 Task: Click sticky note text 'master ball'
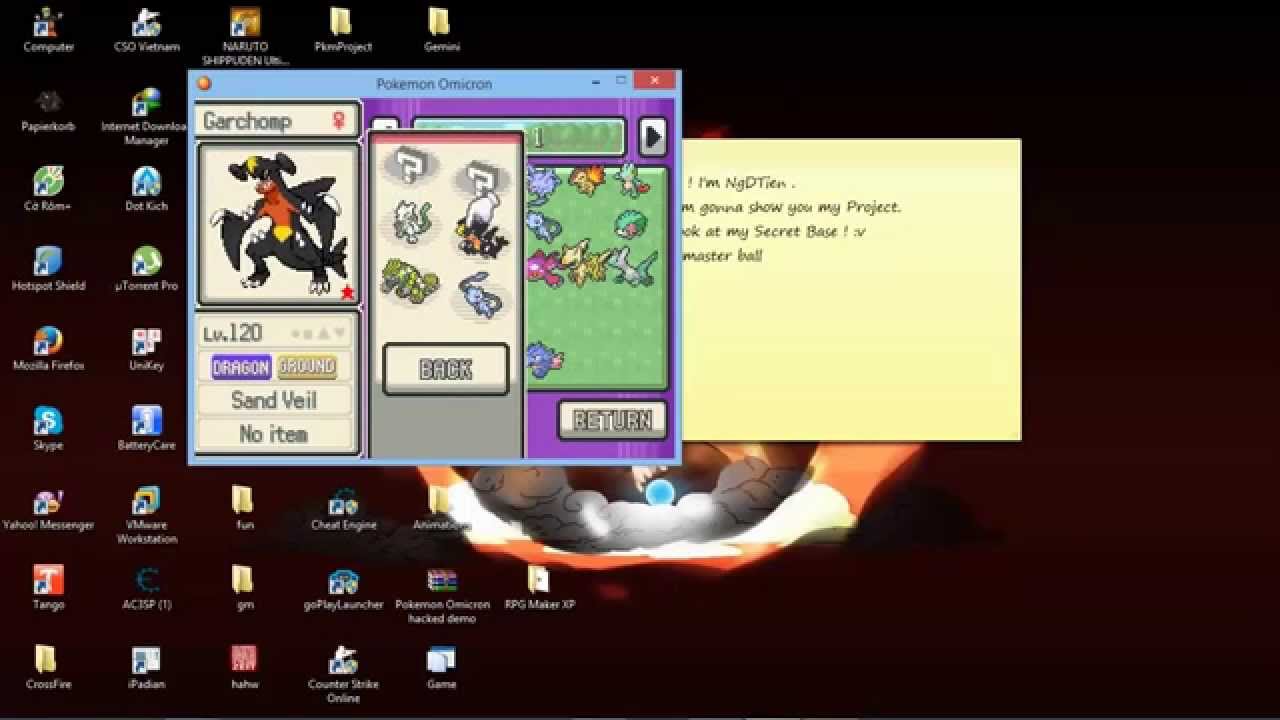(722, 255)
